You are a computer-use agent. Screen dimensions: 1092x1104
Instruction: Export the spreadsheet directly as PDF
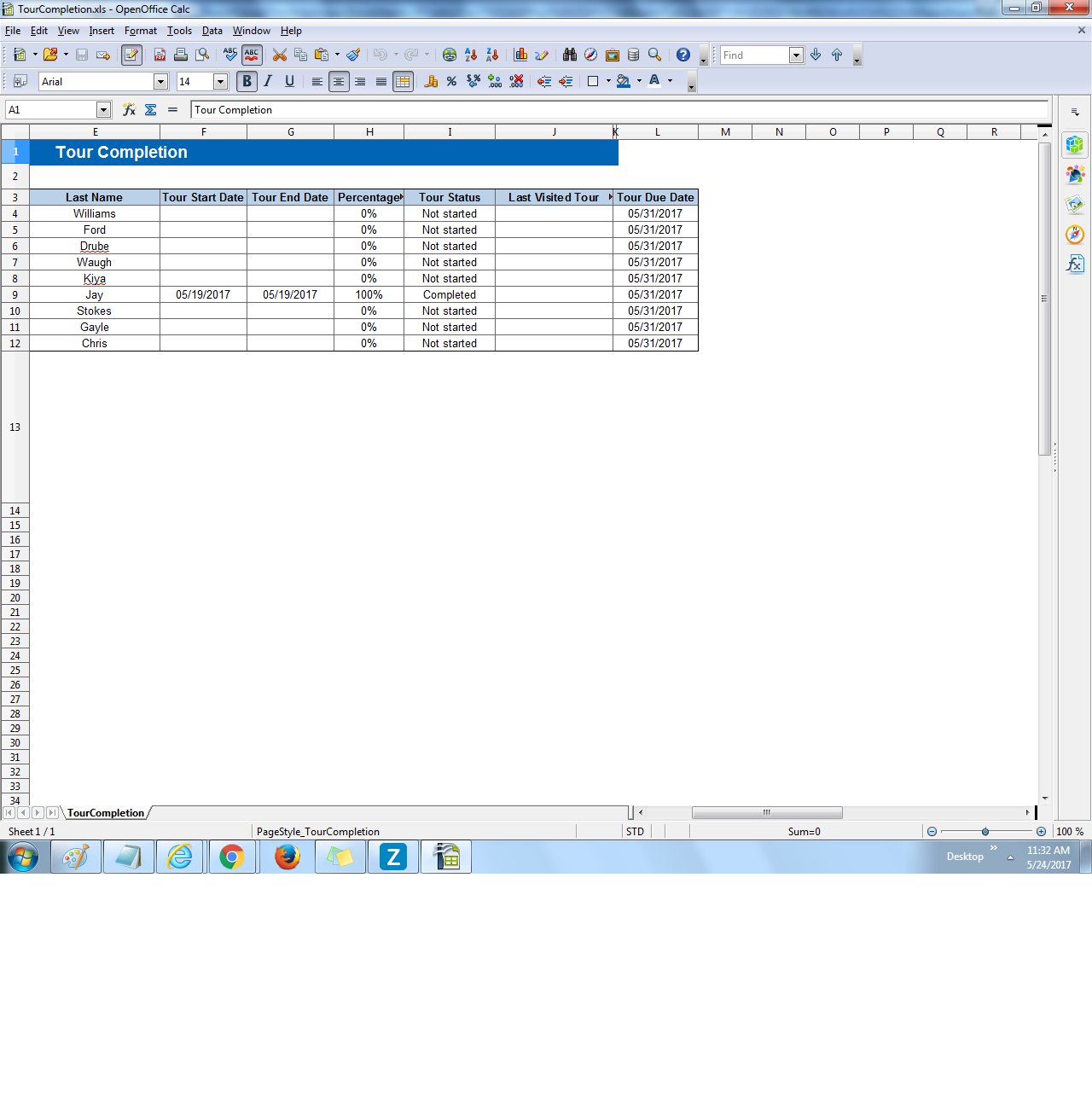pyautogui.click(x=160, y=55)
